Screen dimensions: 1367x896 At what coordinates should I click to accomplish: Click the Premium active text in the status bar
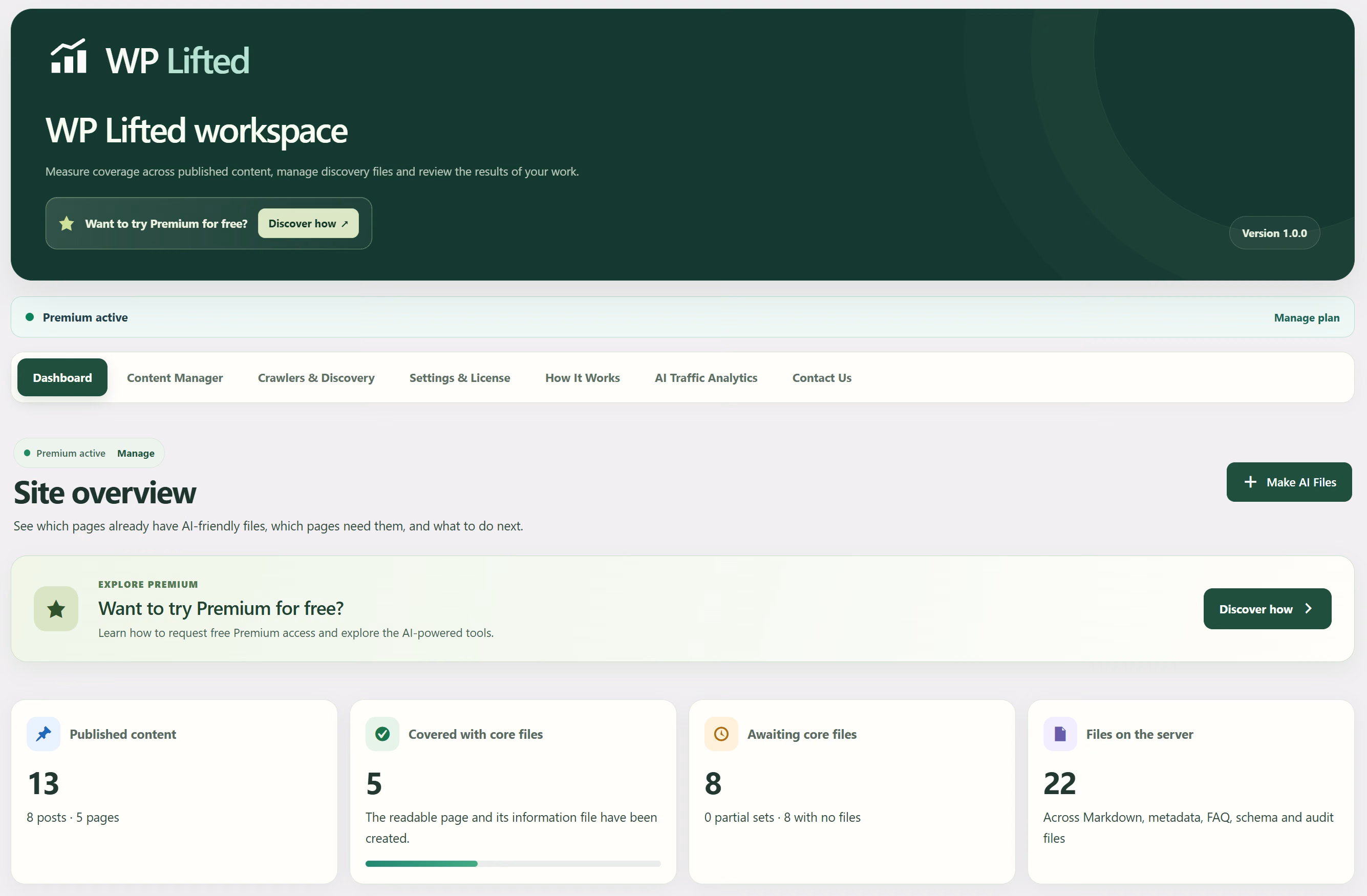85,317
